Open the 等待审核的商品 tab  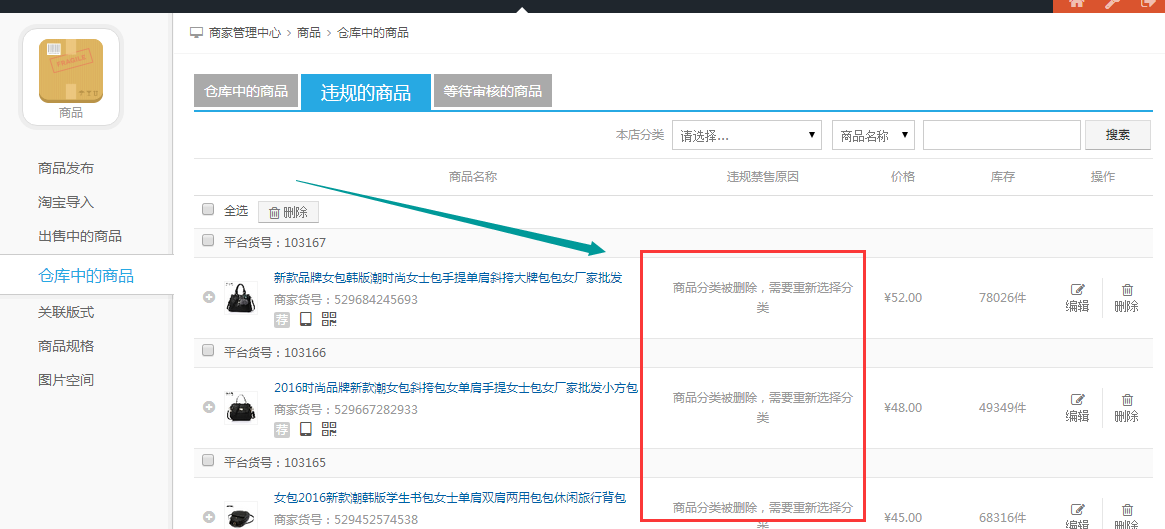493,91
